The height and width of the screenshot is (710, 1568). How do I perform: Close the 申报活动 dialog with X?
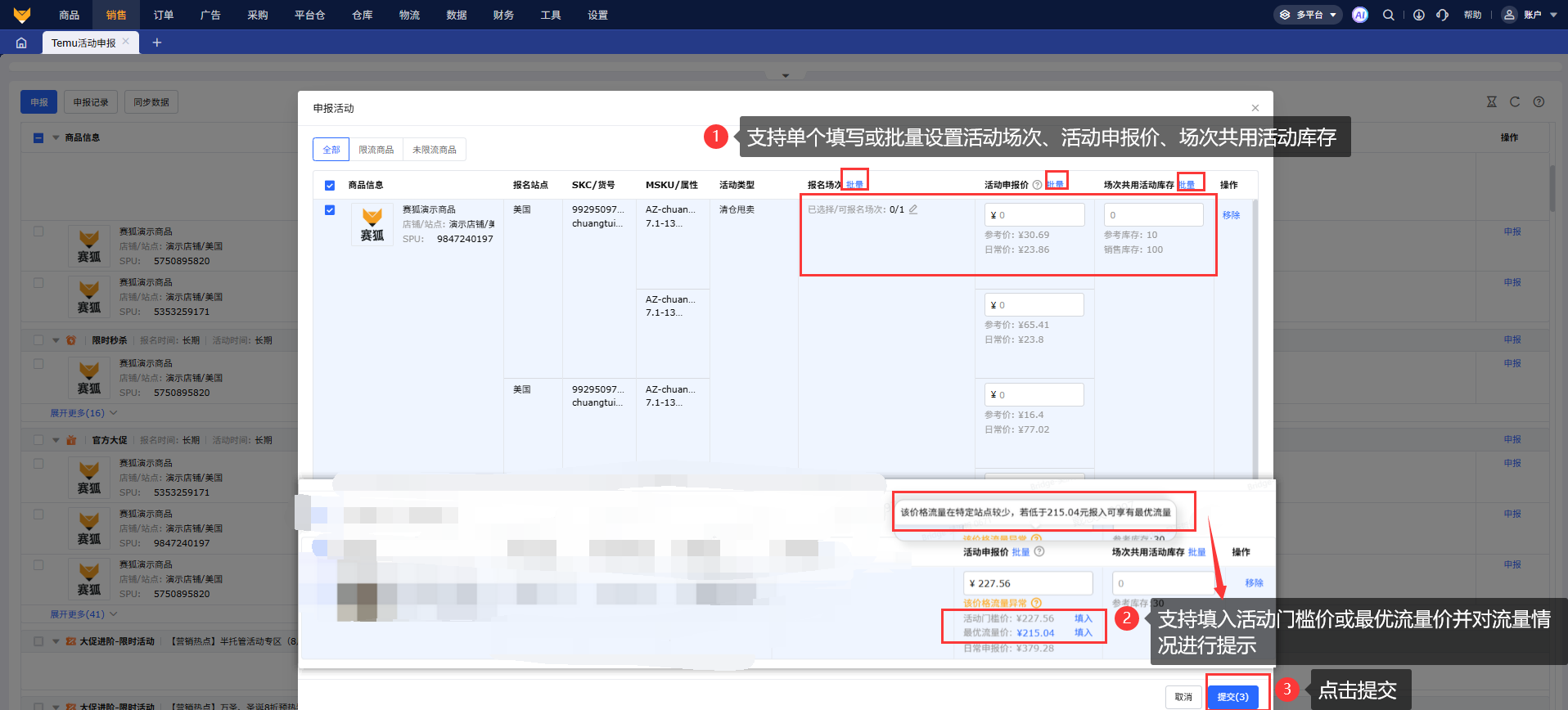pyautogui.click(x=1255, y=108)
